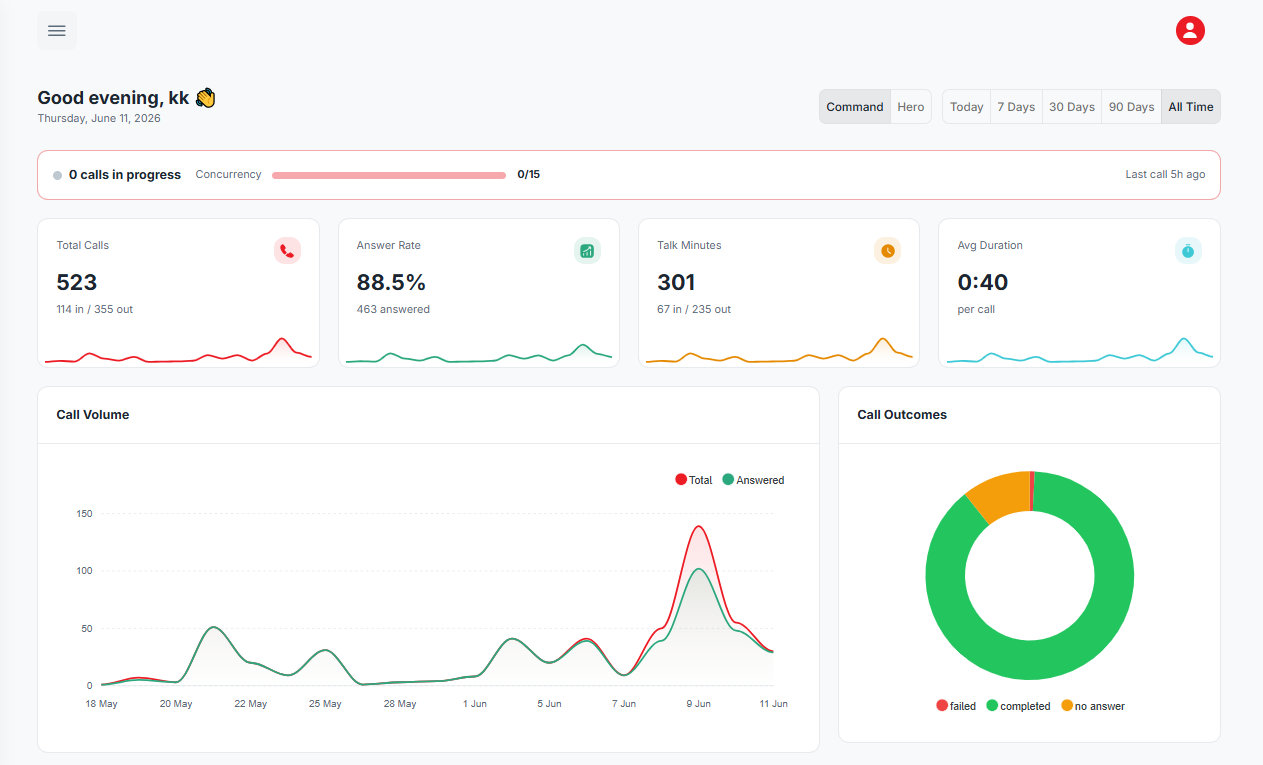1263x765 pixels.
Task: Click the waving hand emoji by greeting
Action: coord(205,98)
